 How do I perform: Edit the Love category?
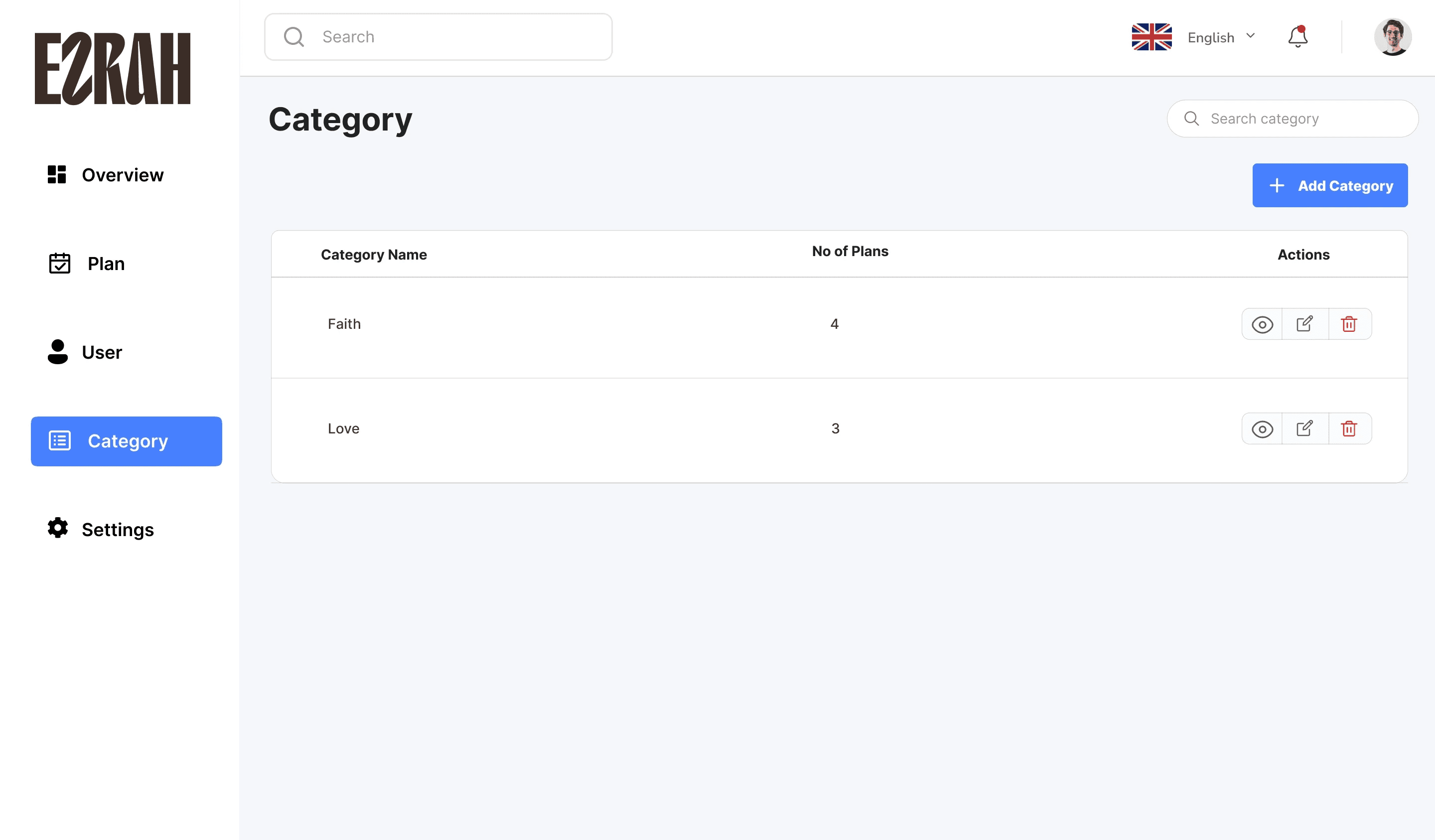click(1304, 428)
